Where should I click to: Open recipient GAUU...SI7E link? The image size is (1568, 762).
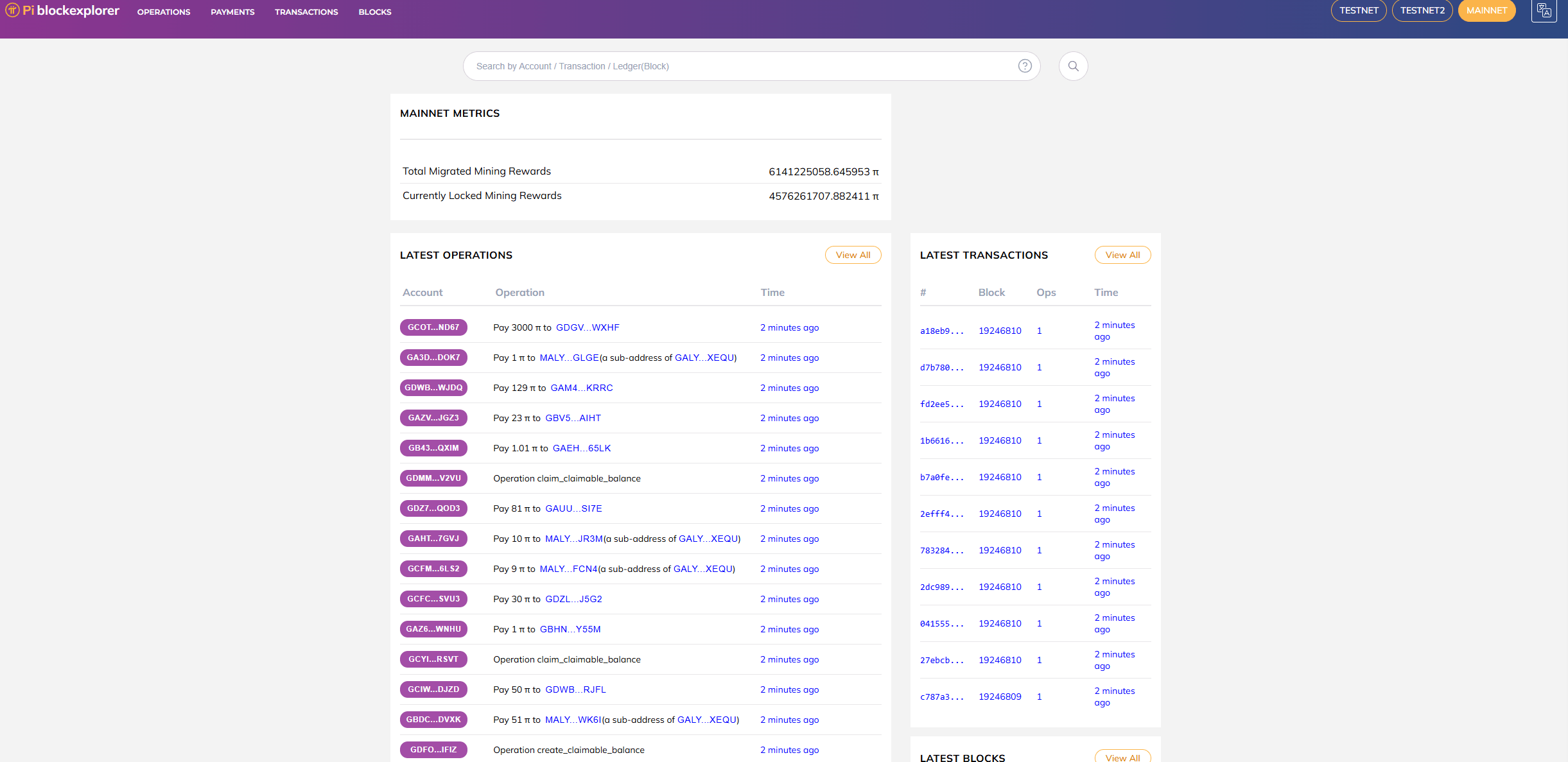pos(573,508)
